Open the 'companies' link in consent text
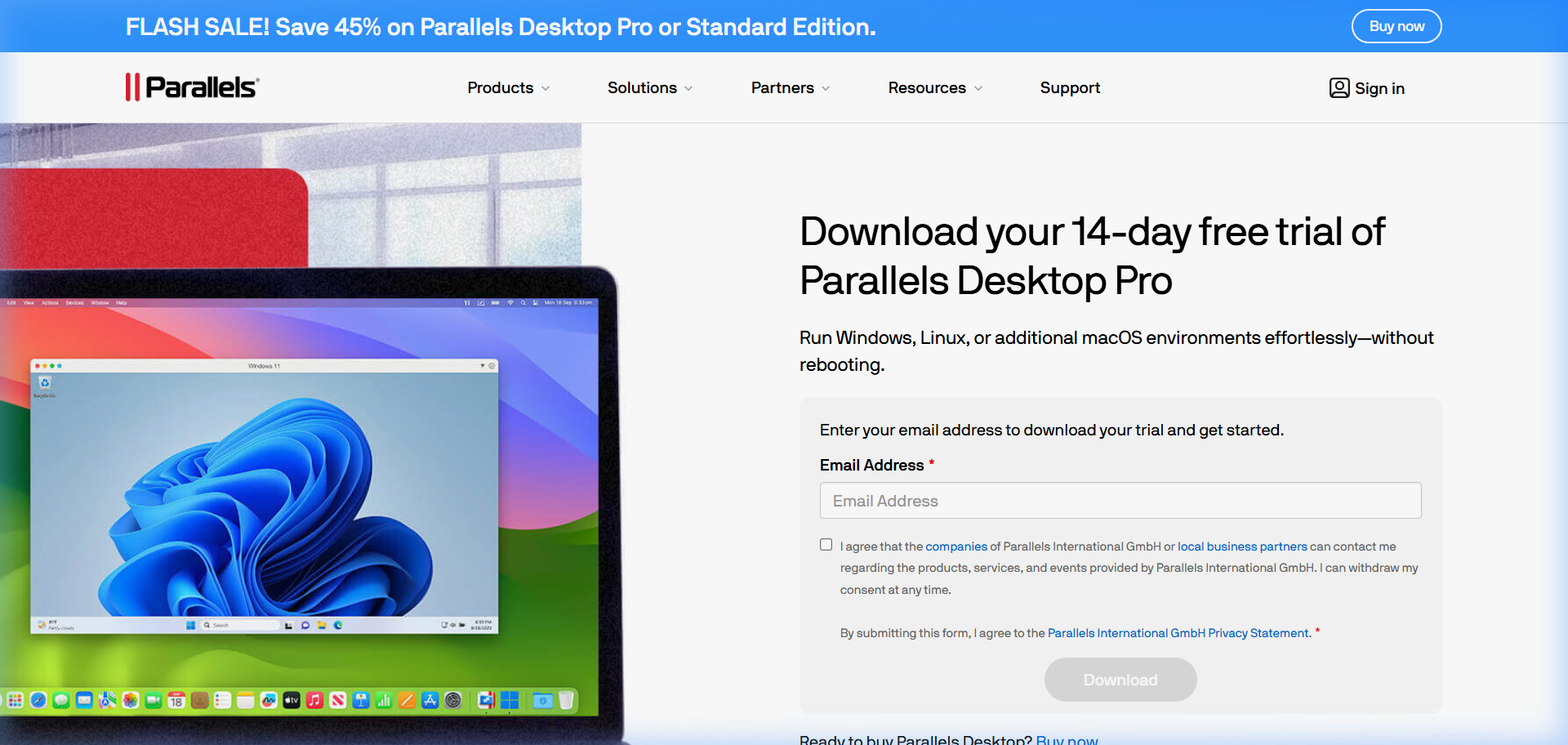The image size is (1568, 745). pyautogui.click(x=956, y=546)
